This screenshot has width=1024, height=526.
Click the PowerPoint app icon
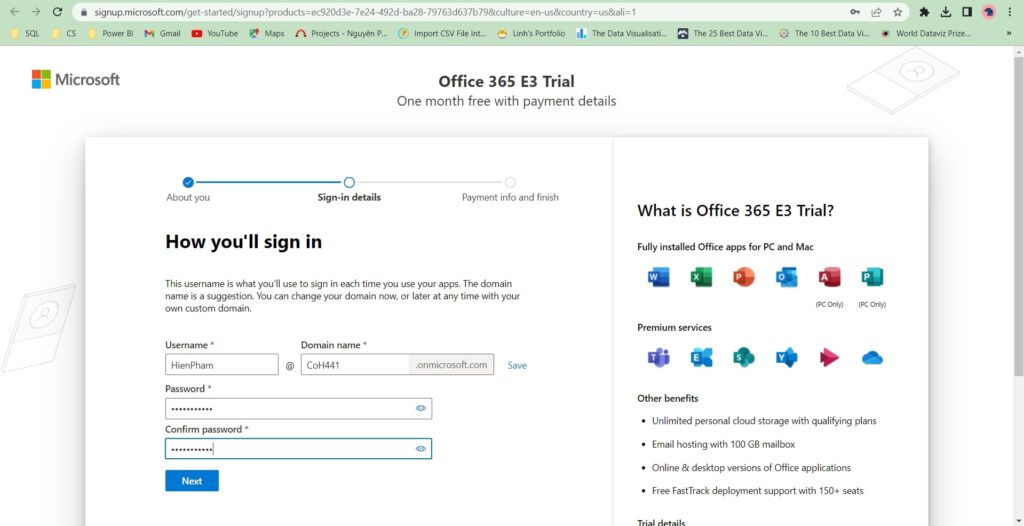743,277
